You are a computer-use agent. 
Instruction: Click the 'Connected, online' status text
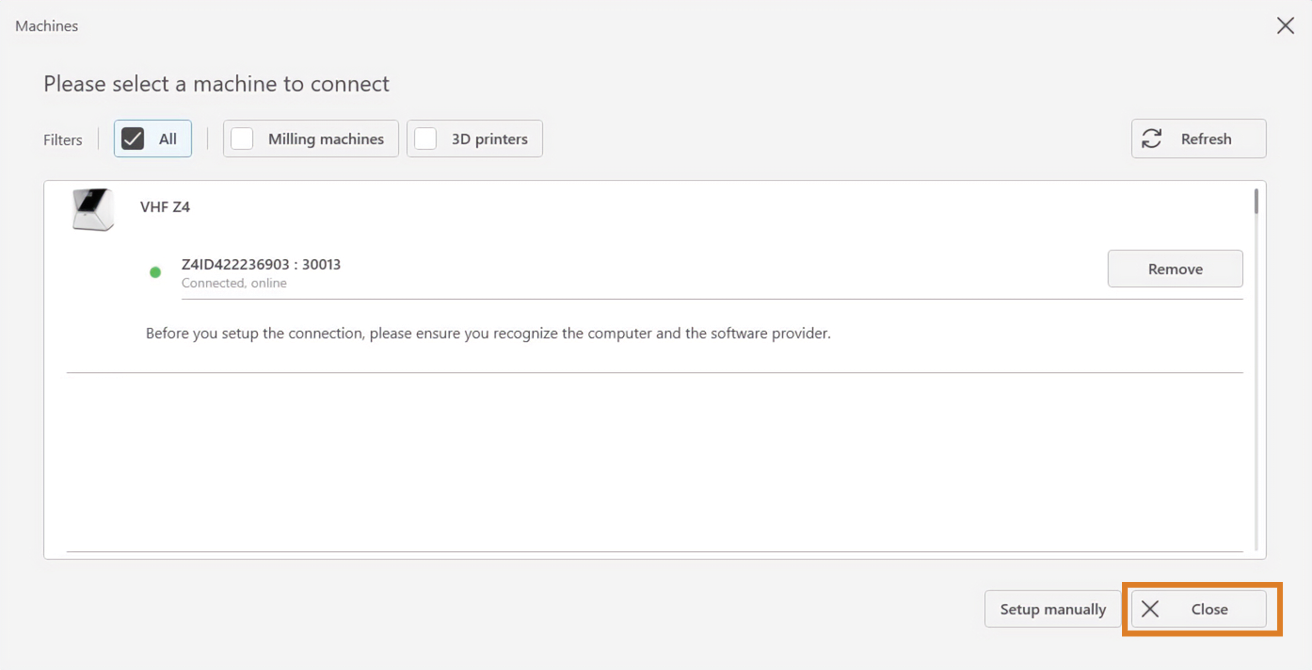(234, 283)
